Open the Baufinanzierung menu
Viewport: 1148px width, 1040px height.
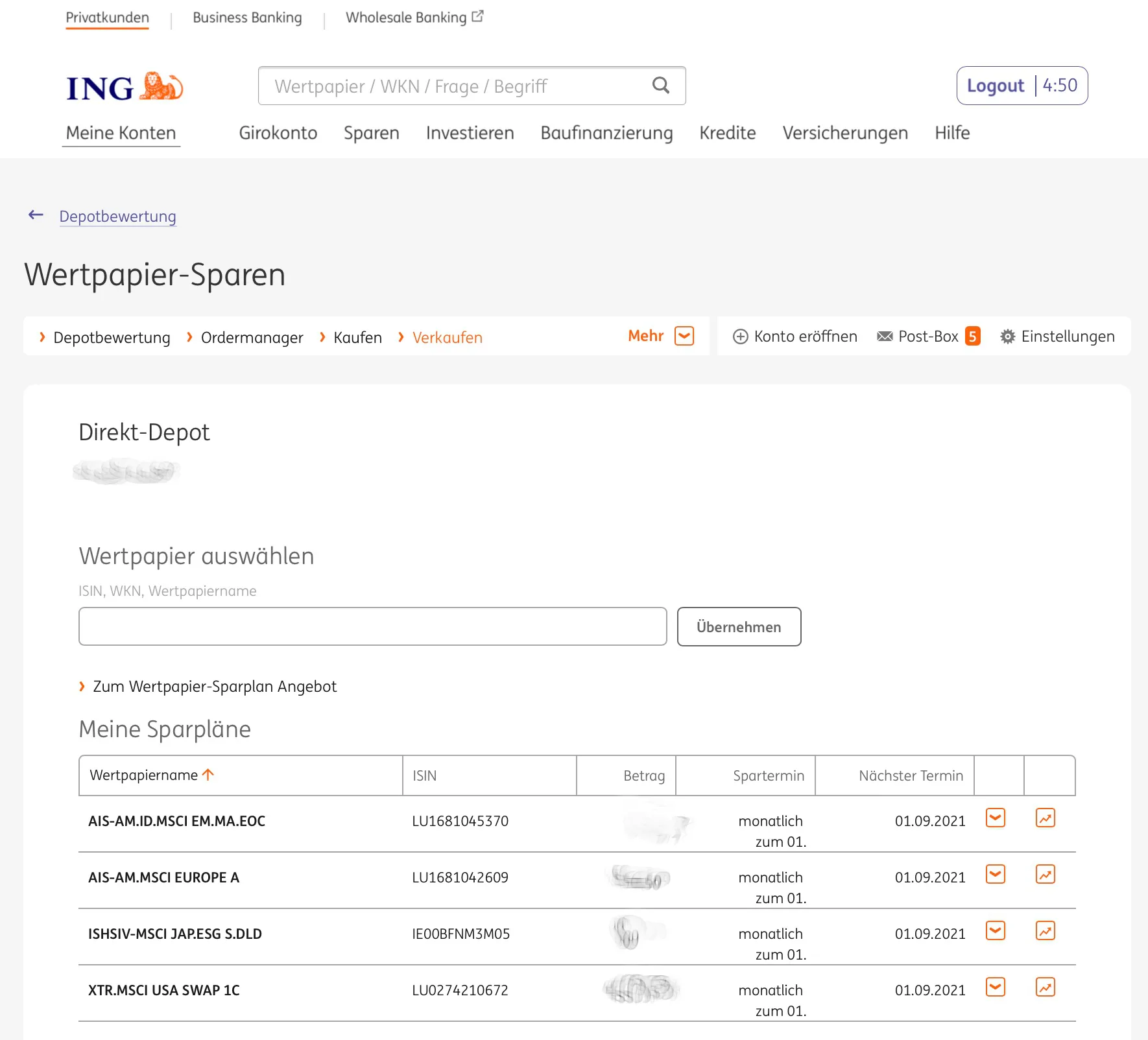pos(607,133)
